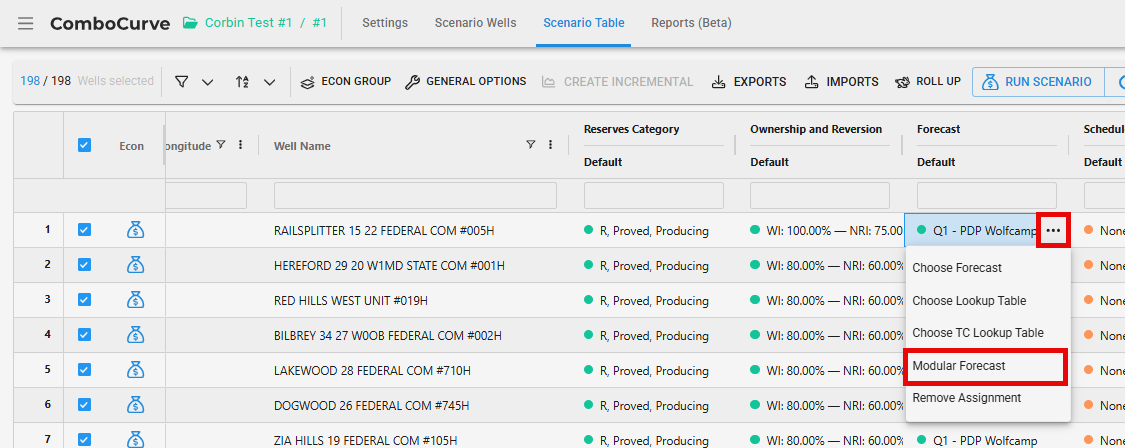
Task: Select Modular Forecast from context menu
Action: (985, 366)
